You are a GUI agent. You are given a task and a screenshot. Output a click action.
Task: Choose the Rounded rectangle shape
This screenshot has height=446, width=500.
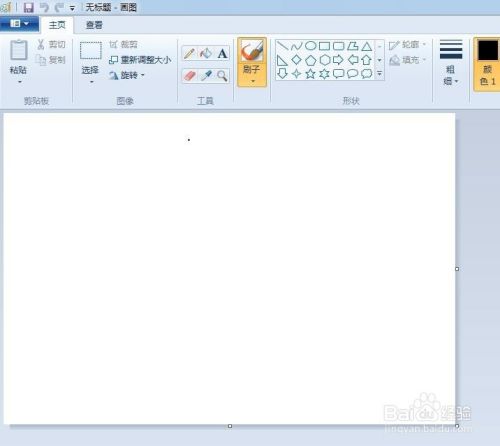(x=338, y=46)
